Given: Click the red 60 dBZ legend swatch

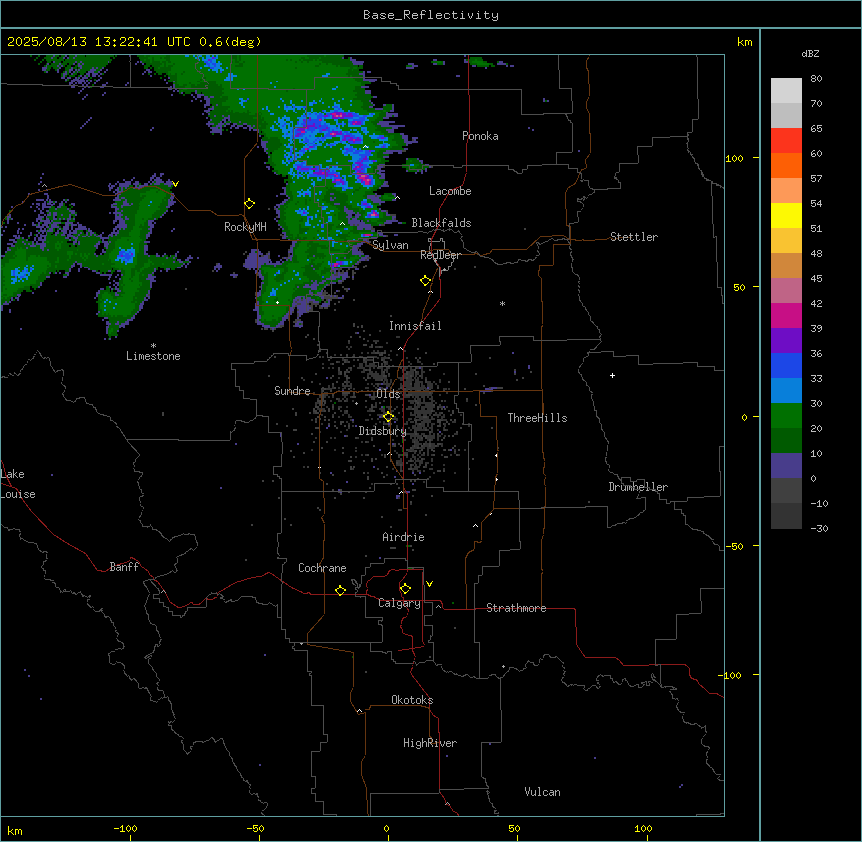Looking at the screenshot, I should pyautogui.click(x=786, y=140).
